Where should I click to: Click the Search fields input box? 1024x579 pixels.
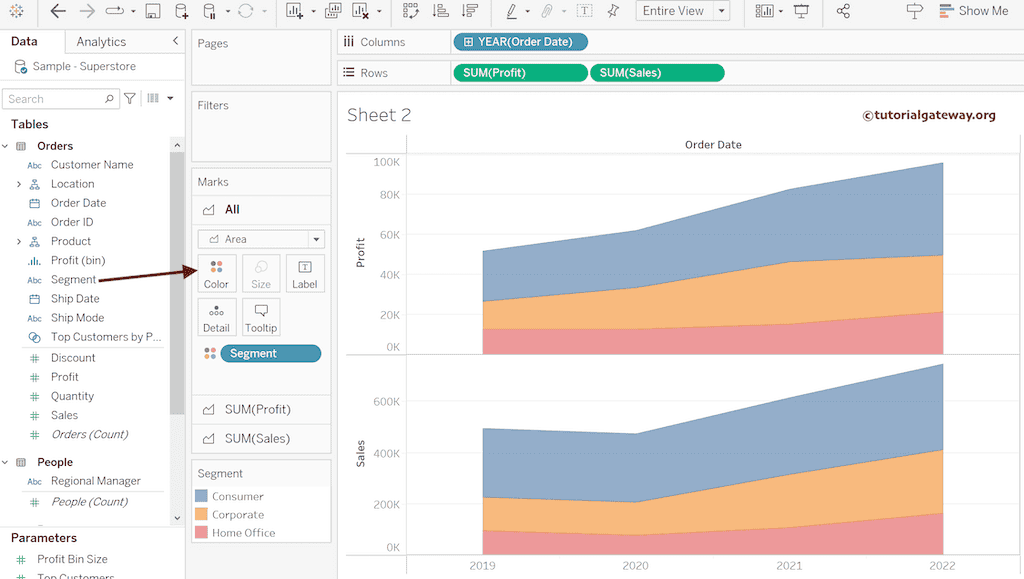pos(55,99)
